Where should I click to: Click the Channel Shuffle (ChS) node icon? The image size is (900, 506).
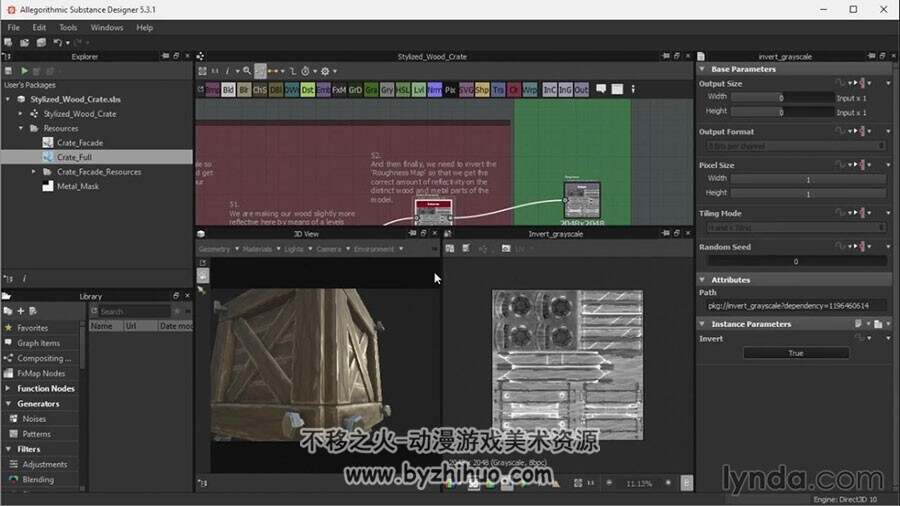click(x=259, y=89)
